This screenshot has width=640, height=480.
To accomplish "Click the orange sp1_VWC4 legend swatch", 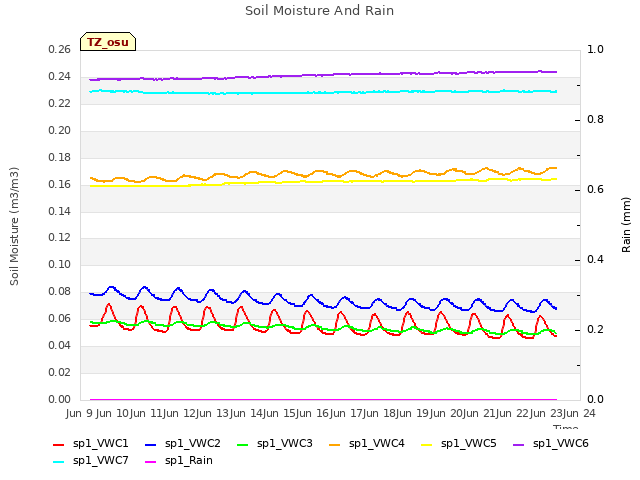I will pos(335,445).
